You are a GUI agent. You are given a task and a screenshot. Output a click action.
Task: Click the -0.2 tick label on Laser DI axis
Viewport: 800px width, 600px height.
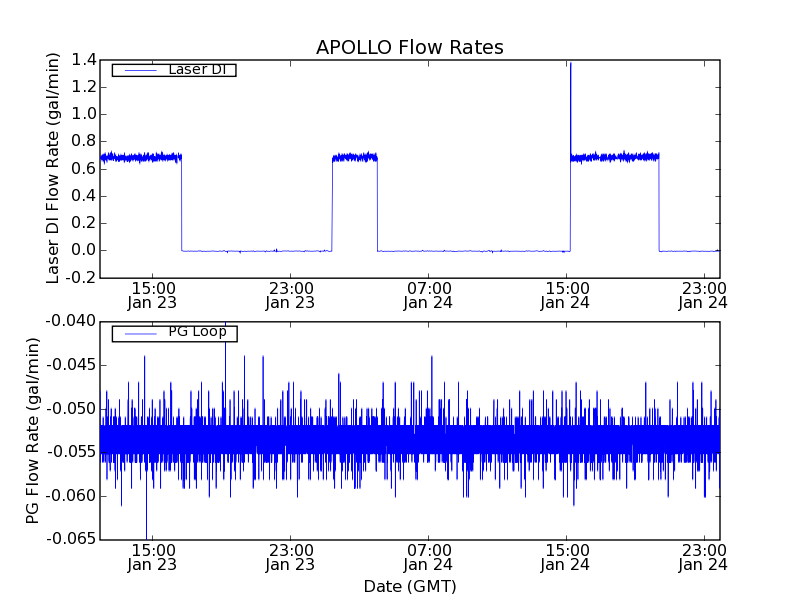(81, 278)
